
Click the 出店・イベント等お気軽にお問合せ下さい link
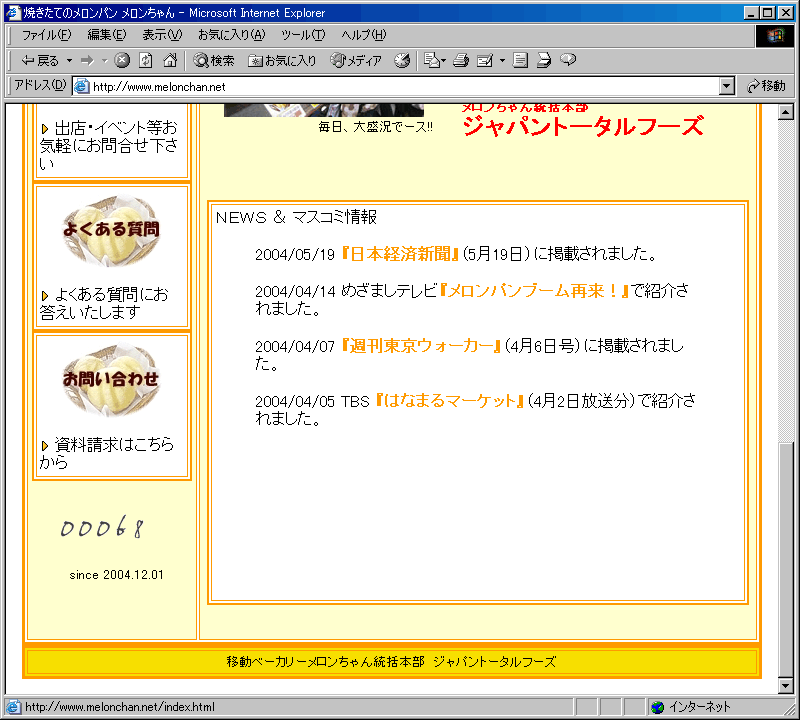109,145
